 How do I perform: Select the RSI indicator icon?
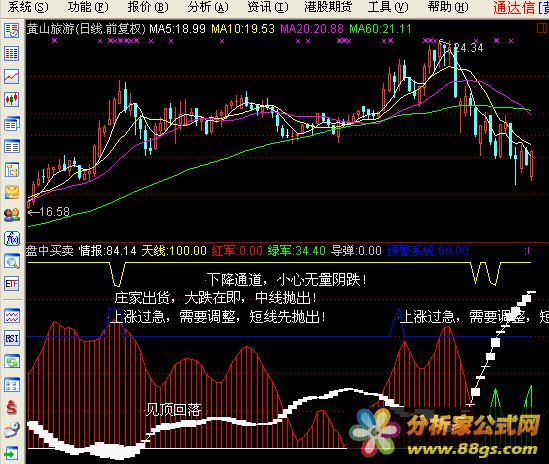(12, 339)
